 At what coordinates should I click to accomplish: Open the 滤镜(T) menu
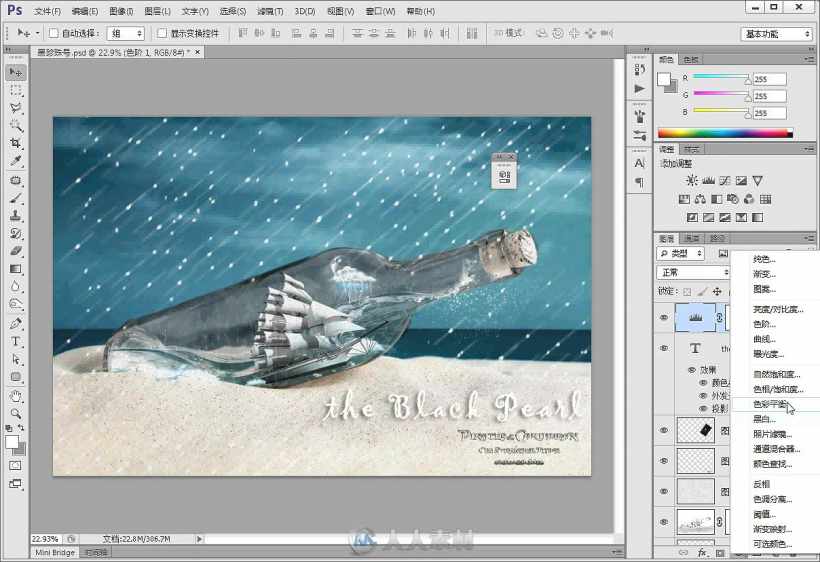pyautogui.click(x=270, y=11)
